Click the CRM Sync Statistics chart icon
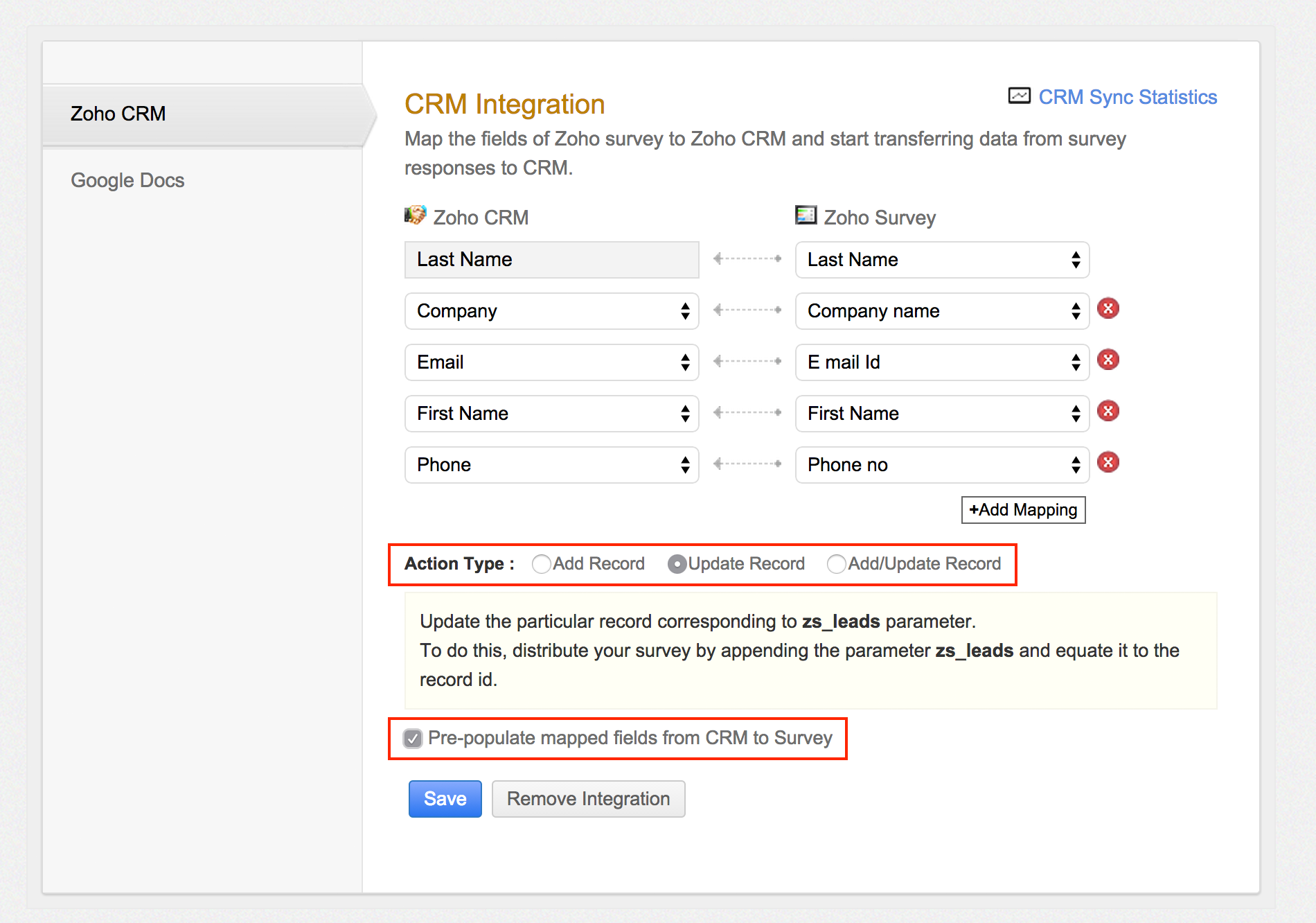The width and height of the screenshot is (1316, 923). coord(1019,96)
